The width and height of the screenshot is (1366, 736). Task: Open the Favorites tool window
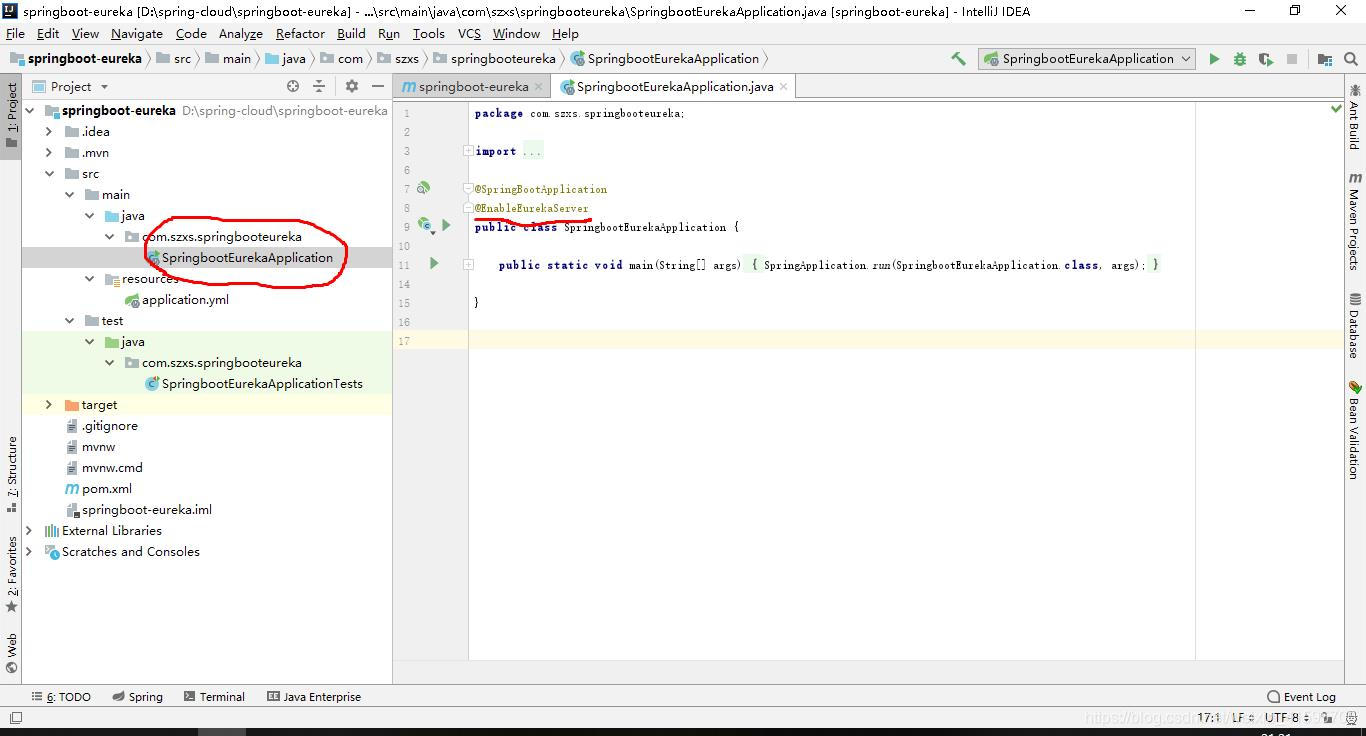pyautogui.click(x=11, y=575)
